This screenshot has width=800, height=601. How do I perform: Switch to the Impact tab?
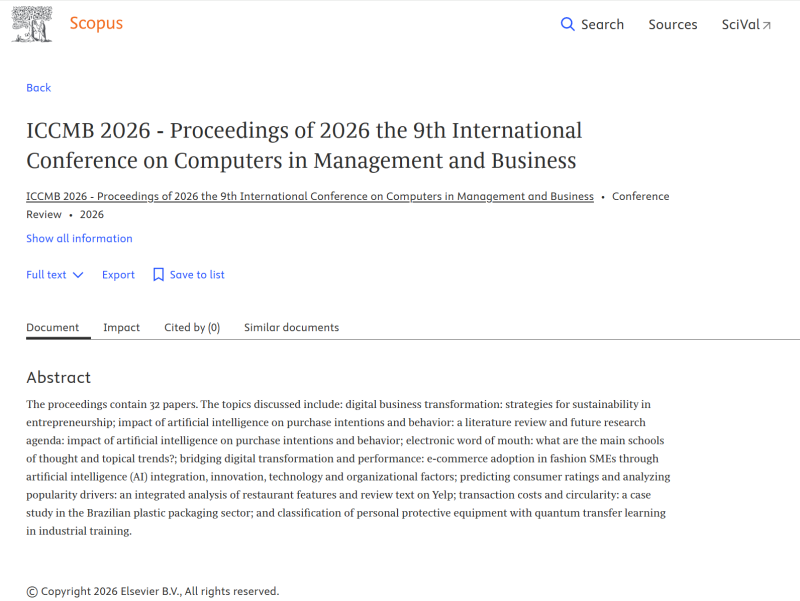(x=121, y=328)
